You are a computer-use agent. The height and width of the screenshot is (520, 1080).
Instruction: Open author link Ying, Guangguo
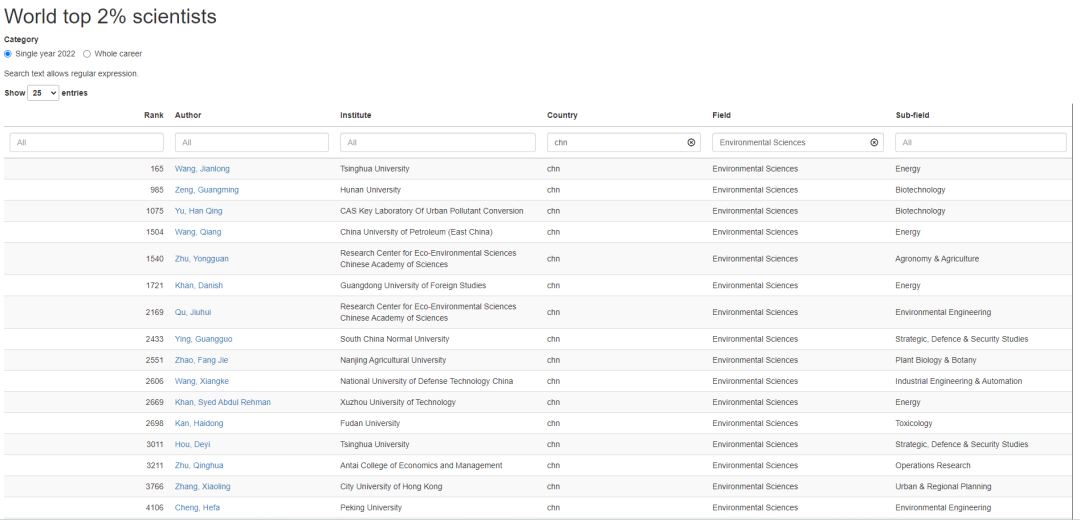[x=204, y=340]
